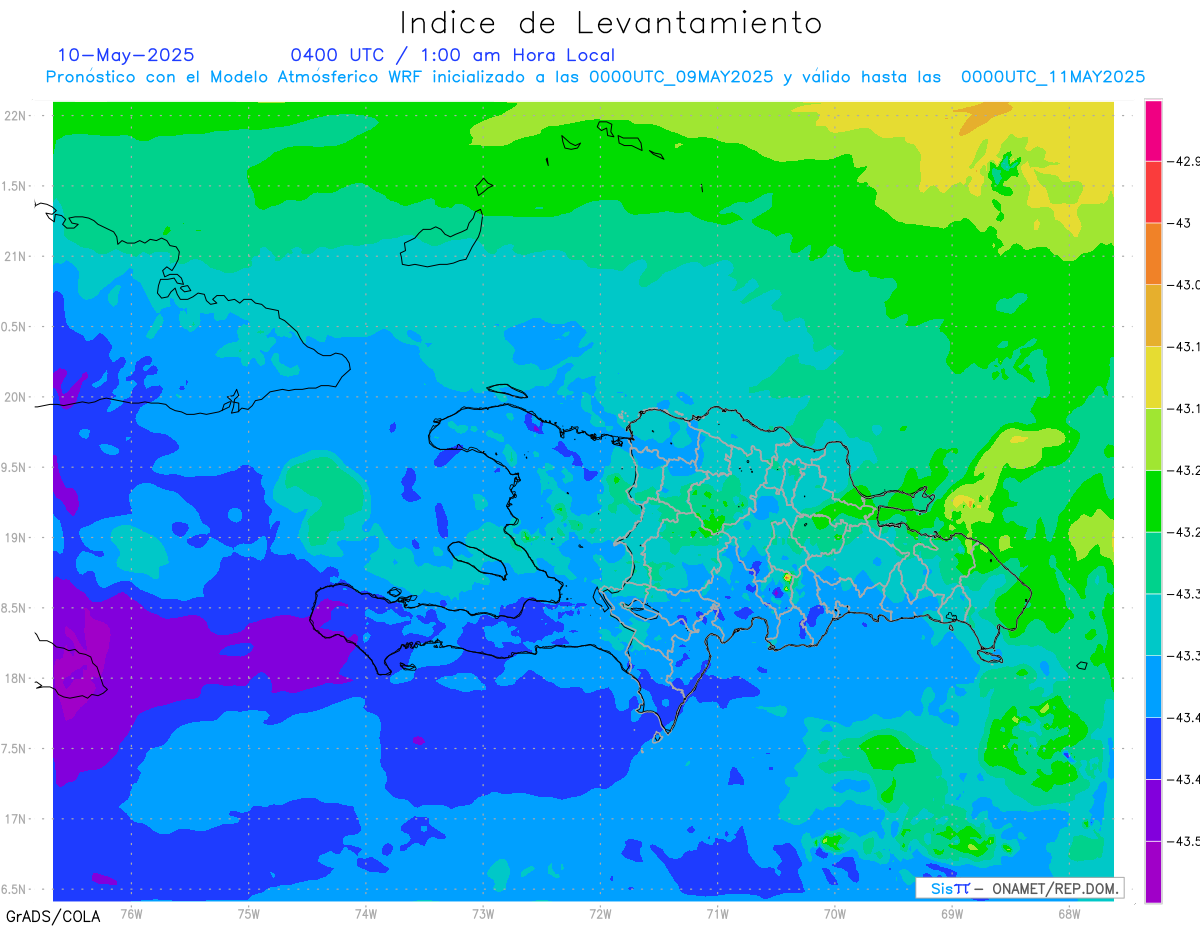Pick the bottom purple colorbar swatch
Screen dimensions: 1200x927
click(x=1153, y=872)
